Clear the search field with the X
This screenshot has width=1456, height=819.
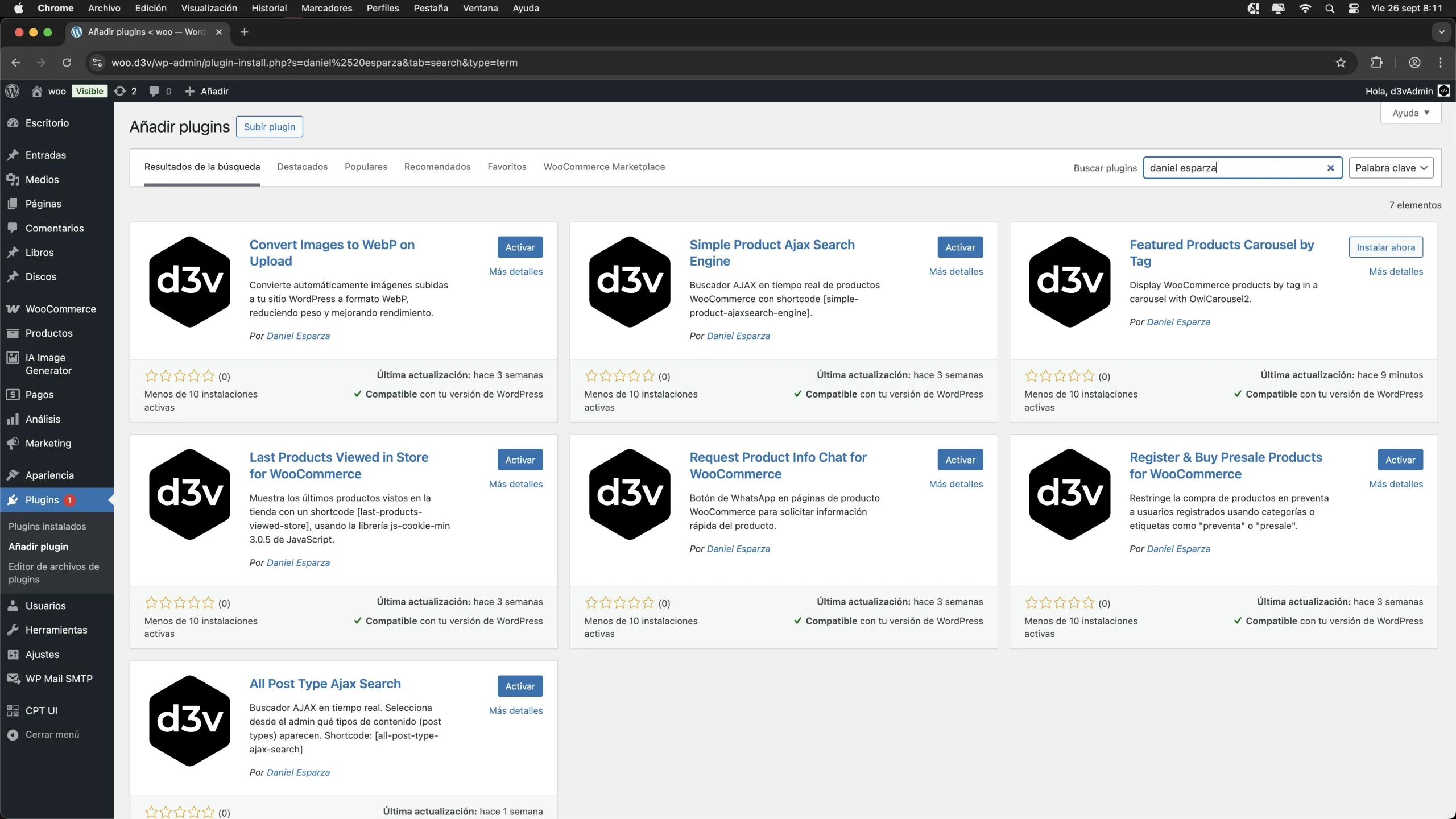1330,168
